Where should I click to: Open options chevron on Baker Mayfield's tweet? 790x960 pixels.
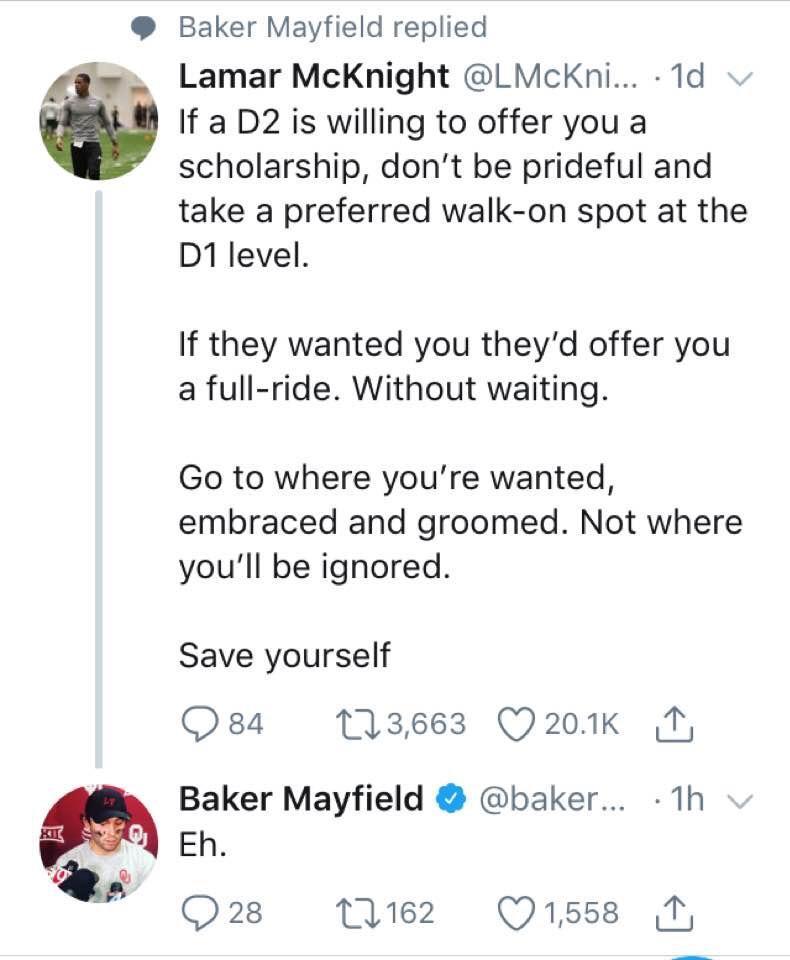tap(740, 799)
